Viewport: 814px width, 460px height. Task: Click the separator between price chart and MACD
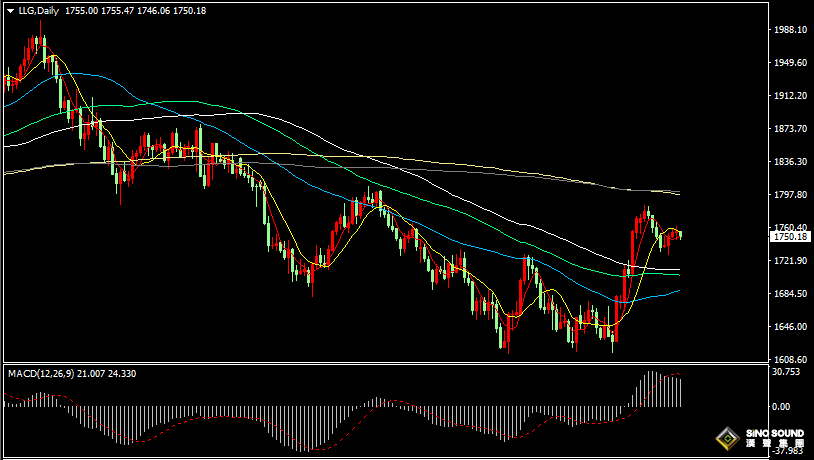click(x=400, y=364)
